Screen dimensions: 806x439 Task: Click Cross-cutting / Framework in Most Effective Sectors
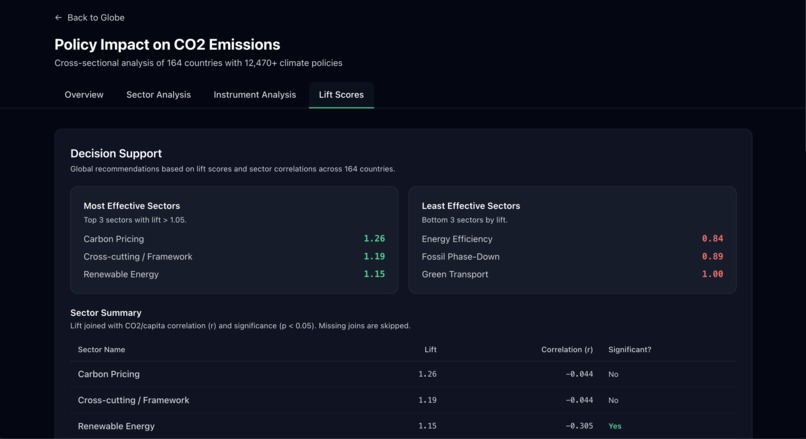coord(138,257)
